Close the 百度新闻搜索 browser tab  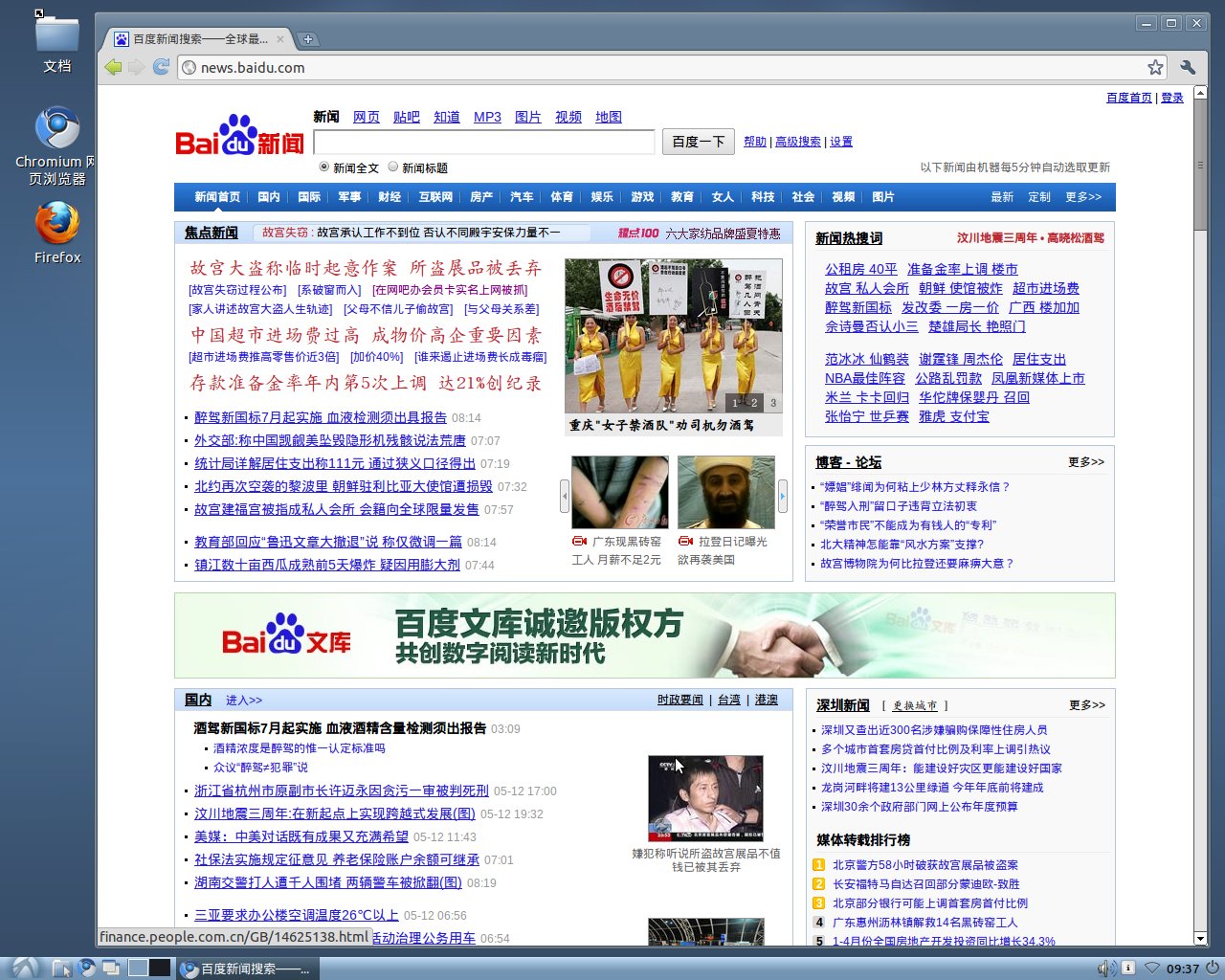[280, 39]
